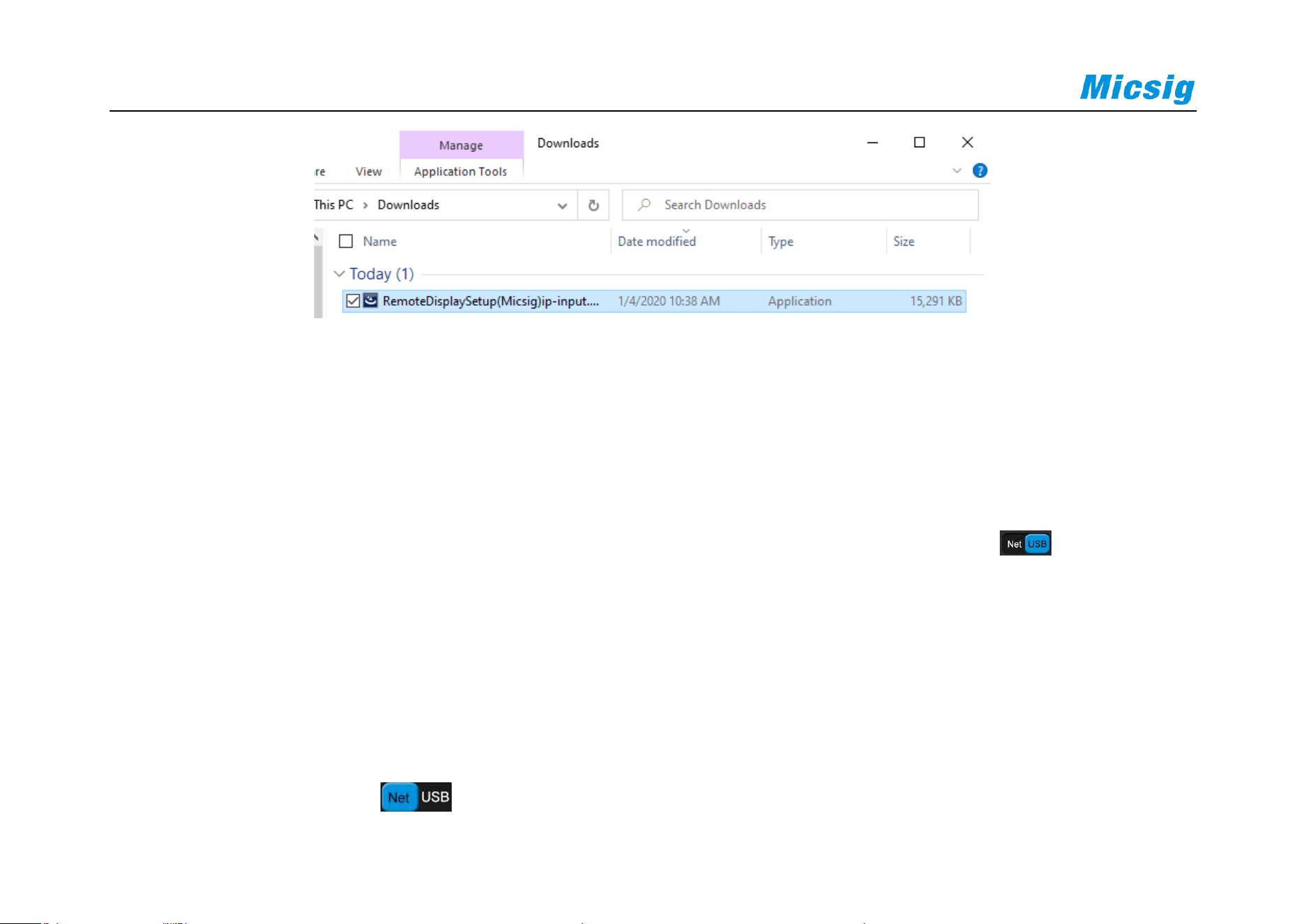
Task: Click the RemoteDisplaySetup application file icon
Action: pos(371,301)
